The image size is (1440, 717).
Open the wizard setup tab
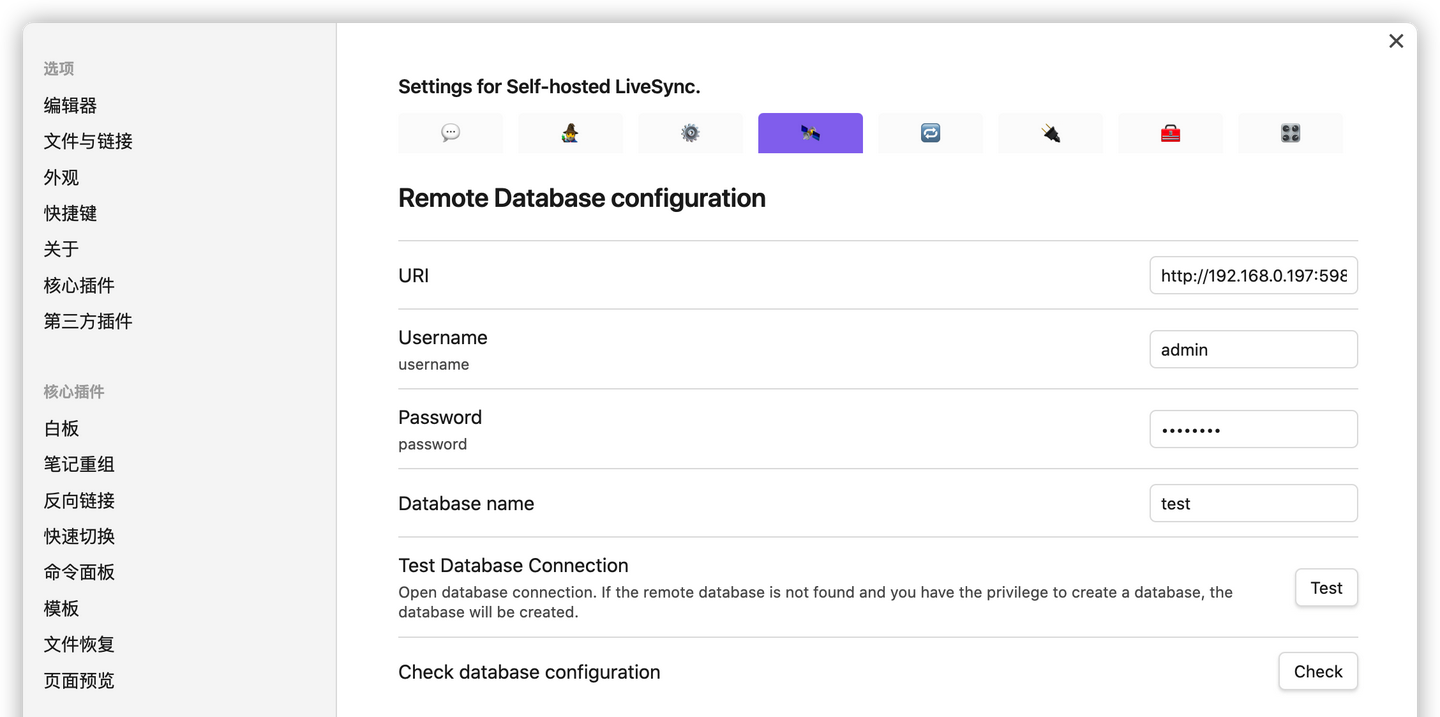(x=570, y=133)
